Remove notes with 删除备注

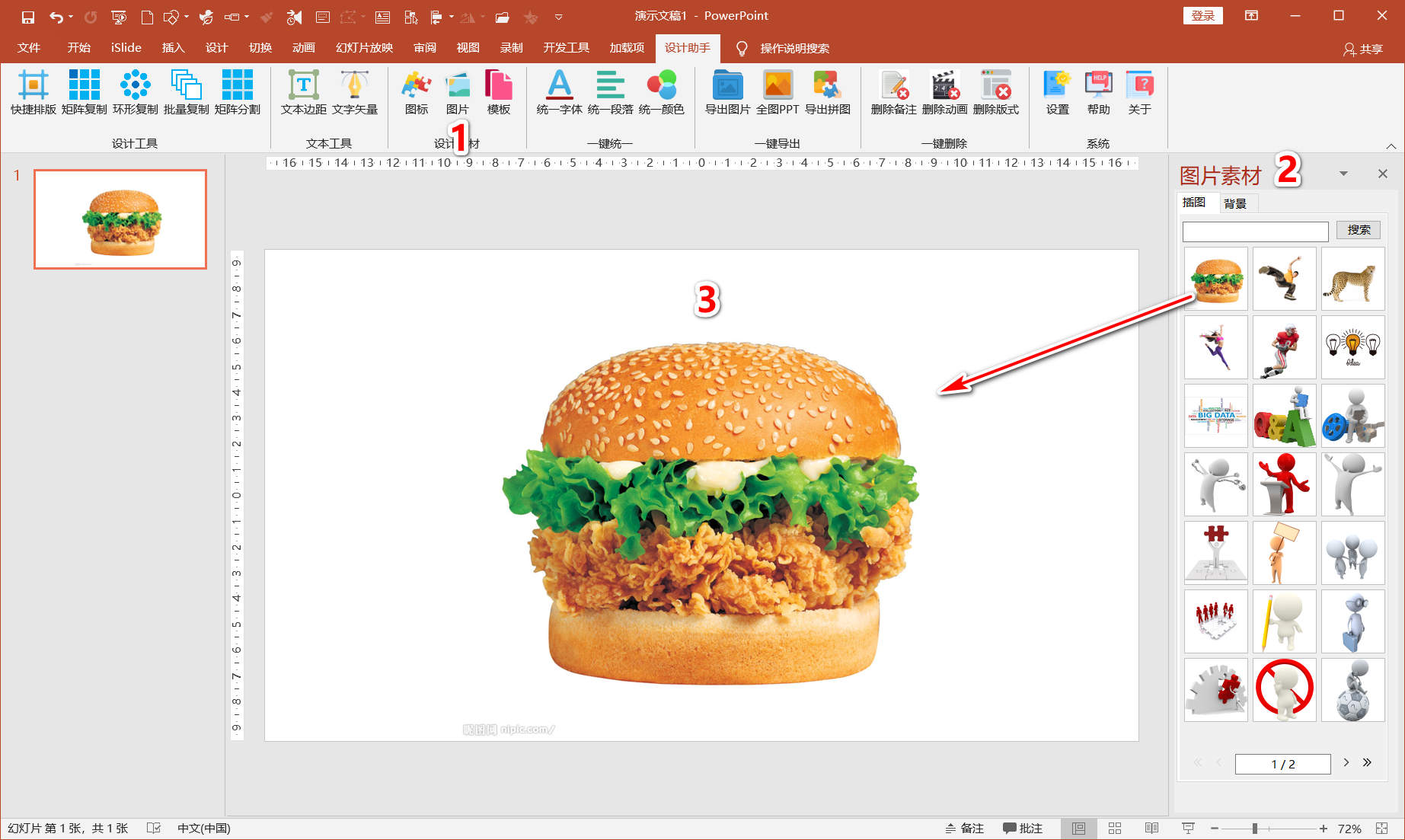click(x=894, y=92)
